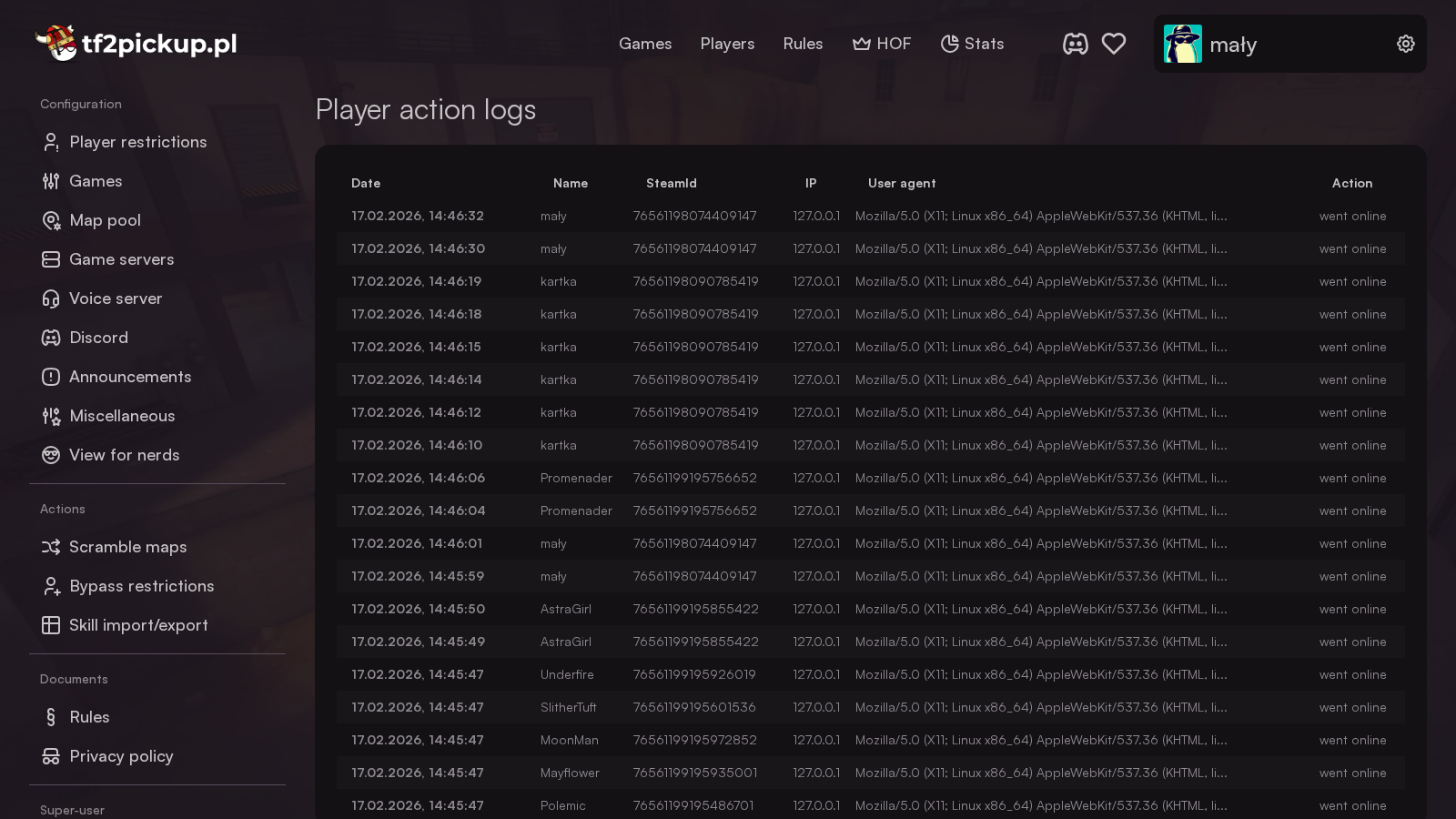Open the Discord configuration in the sidebar

coord(98,338)
